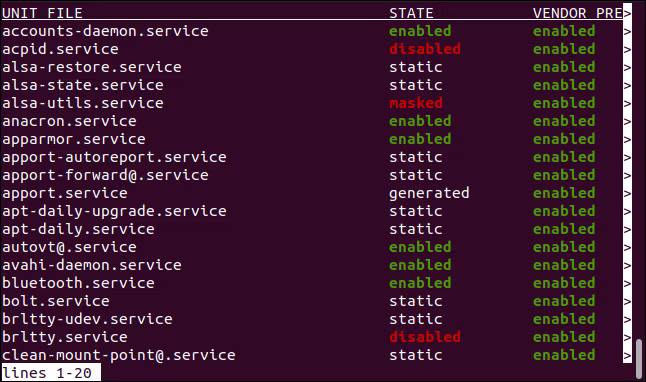Click the VENDOR PRE column header
The image size is (646, 382).
pyautogui.click(x=578, y=13)
